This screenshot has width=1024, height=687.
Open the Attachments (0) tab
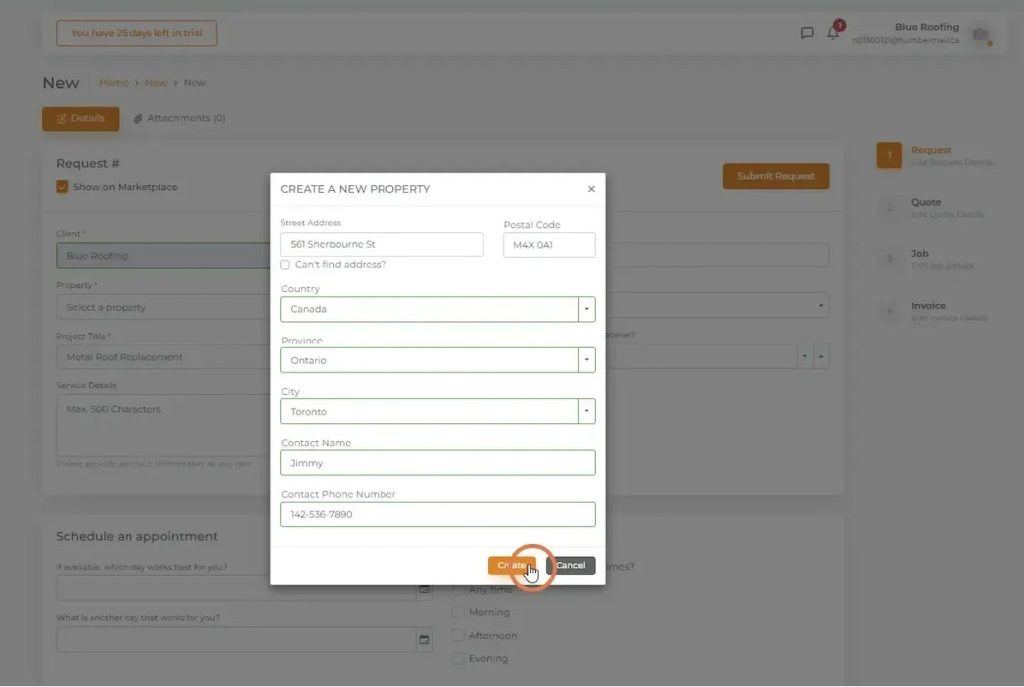(x=178, y=117)
